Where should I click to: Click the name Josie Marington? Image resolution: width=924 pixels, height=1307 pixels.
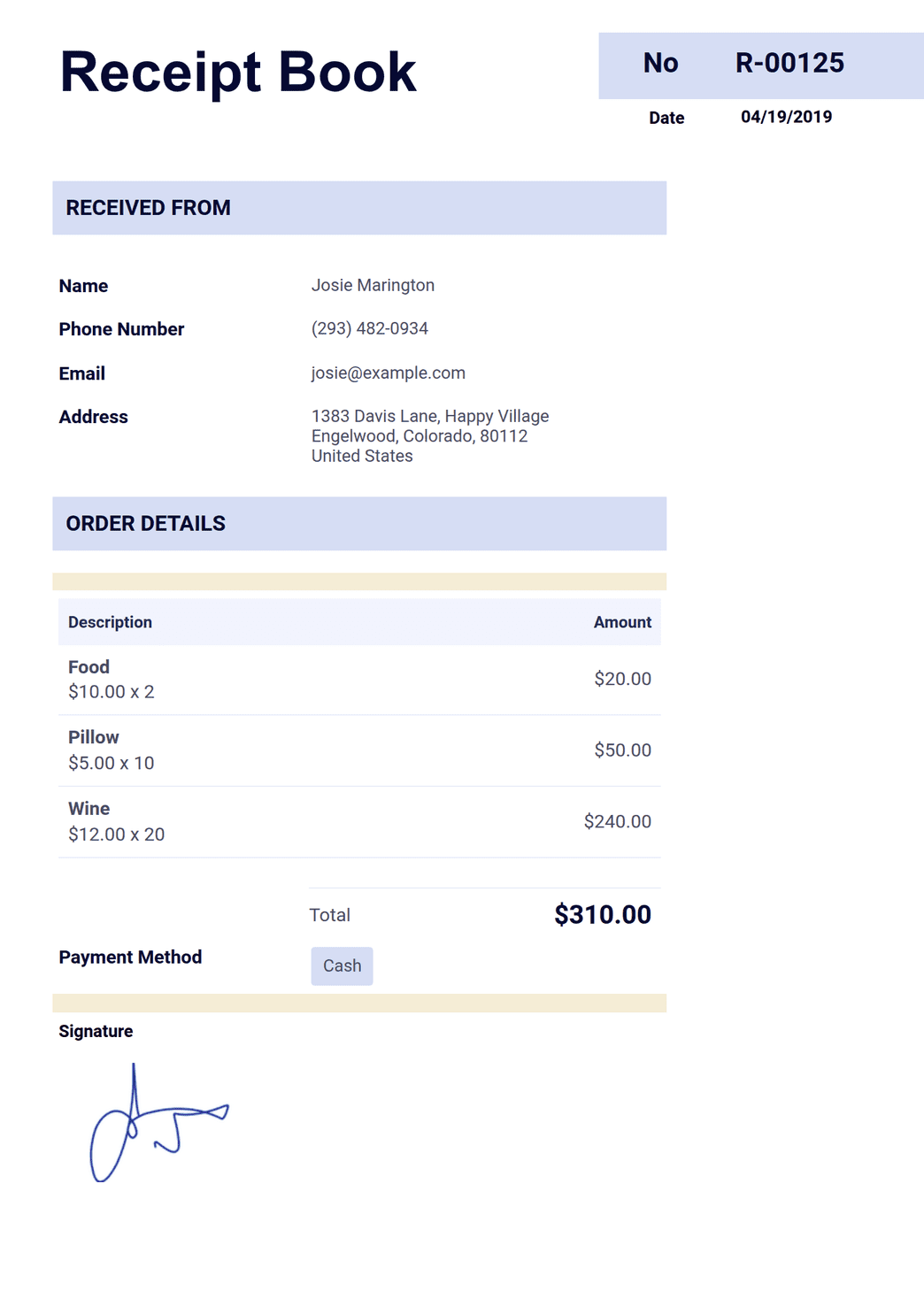coord(373,285)
